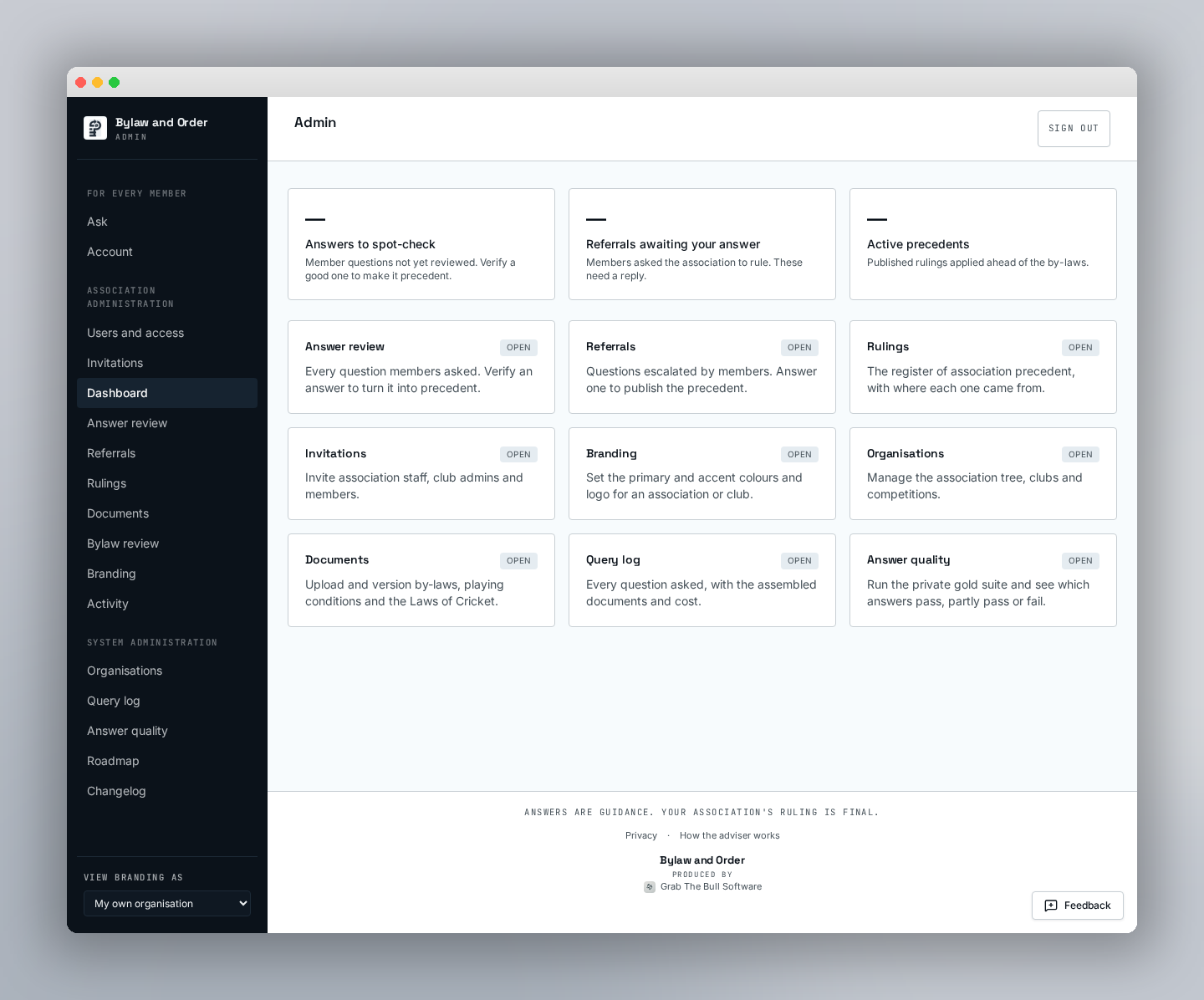Click OPEN on the Invitations card
This screenshot has width=1204, height=1000.
[518, 455]
